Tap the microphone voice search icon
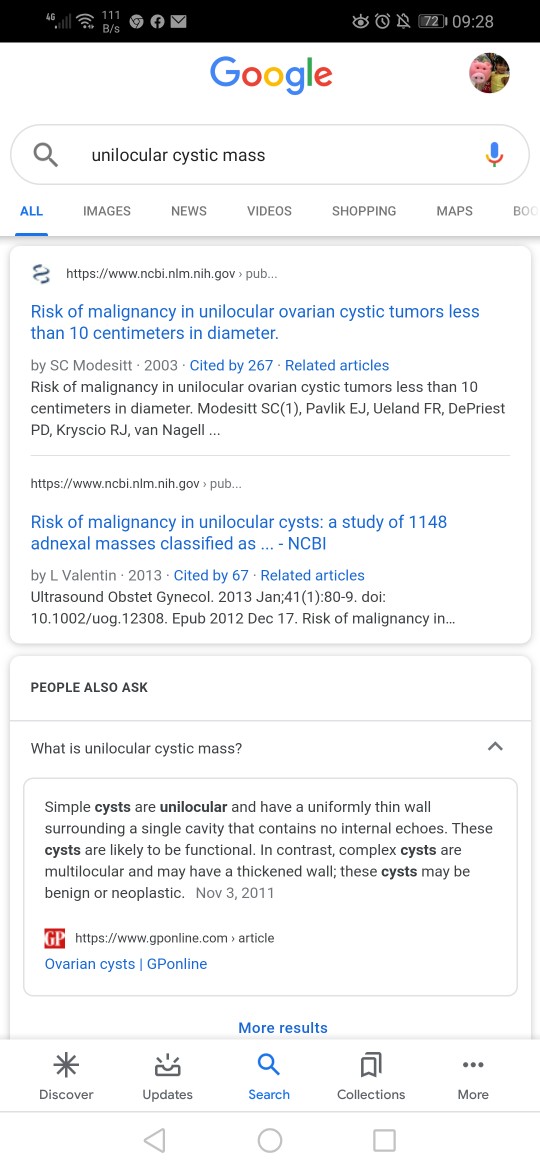The height and width of the screenshot is (1170, 540). (494, 154)
